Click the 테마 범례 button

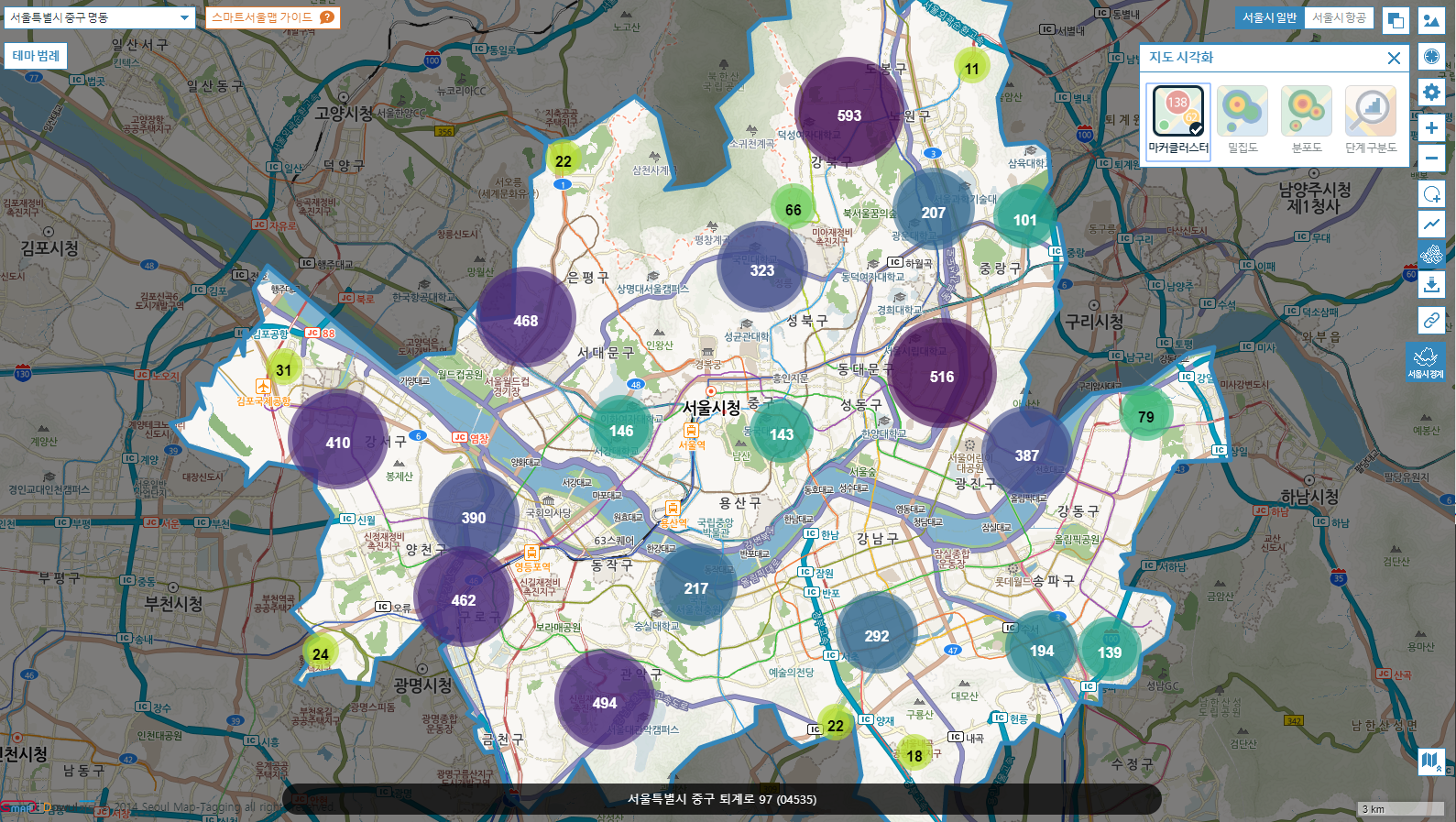click(x=36, y=56)
